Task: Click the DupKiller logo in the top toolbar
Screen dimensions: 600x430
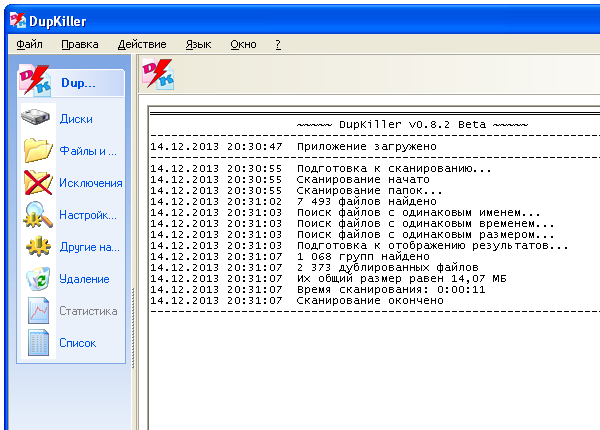Action: pos(158,74)
